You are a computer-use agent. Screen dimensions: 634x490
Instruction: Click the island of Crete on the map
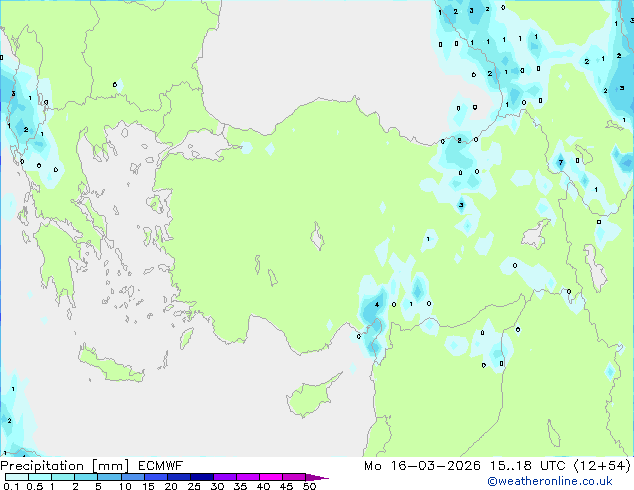coord(111,365)
